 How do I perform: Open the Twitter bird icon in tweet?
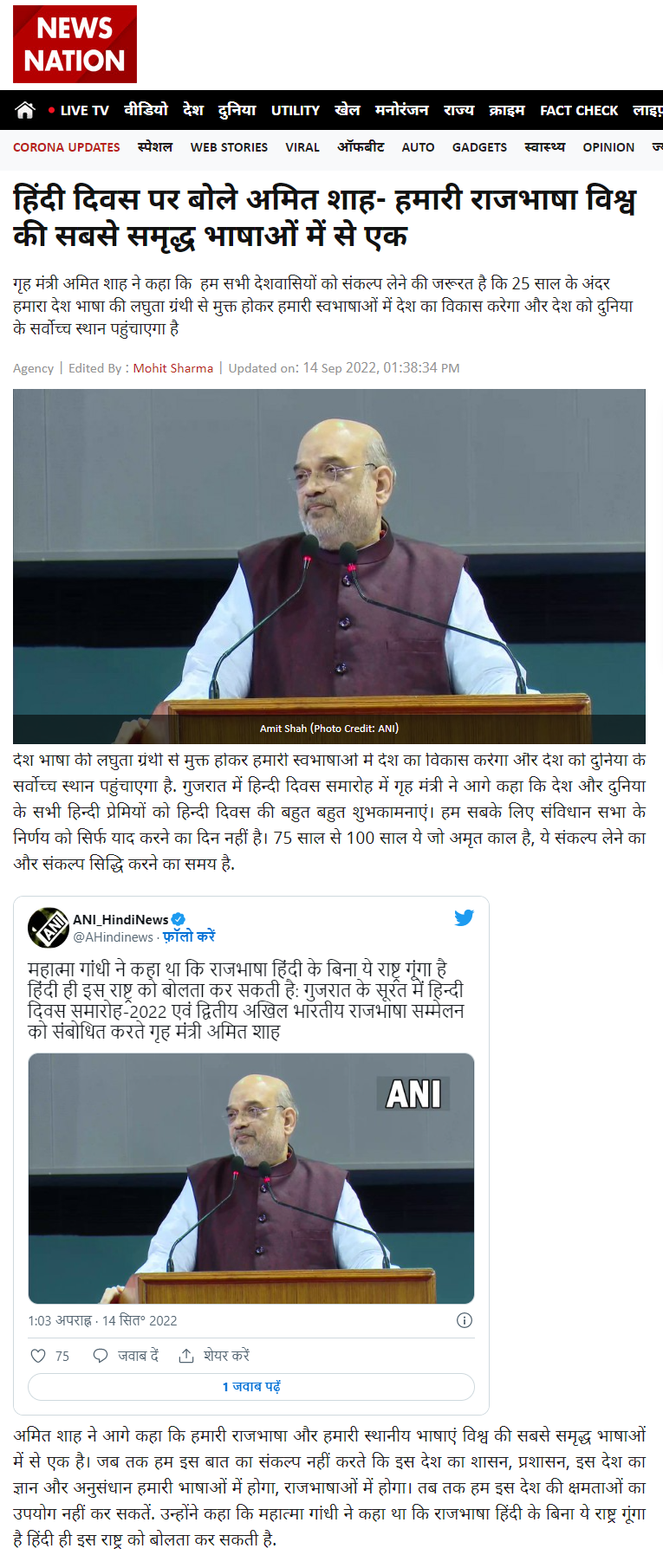click(464, 917)
